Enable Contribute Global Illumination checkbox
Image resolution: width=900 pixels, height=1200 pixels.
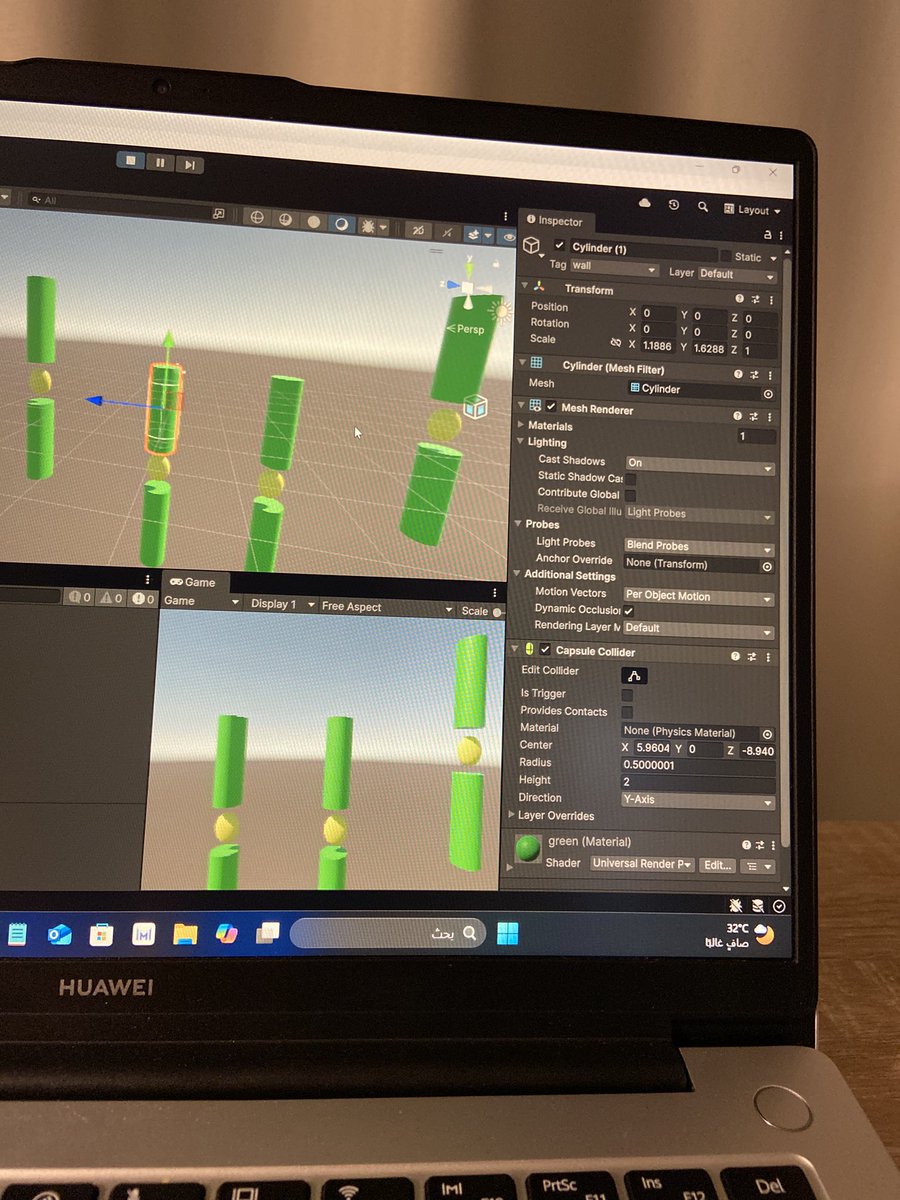[630, 495]
